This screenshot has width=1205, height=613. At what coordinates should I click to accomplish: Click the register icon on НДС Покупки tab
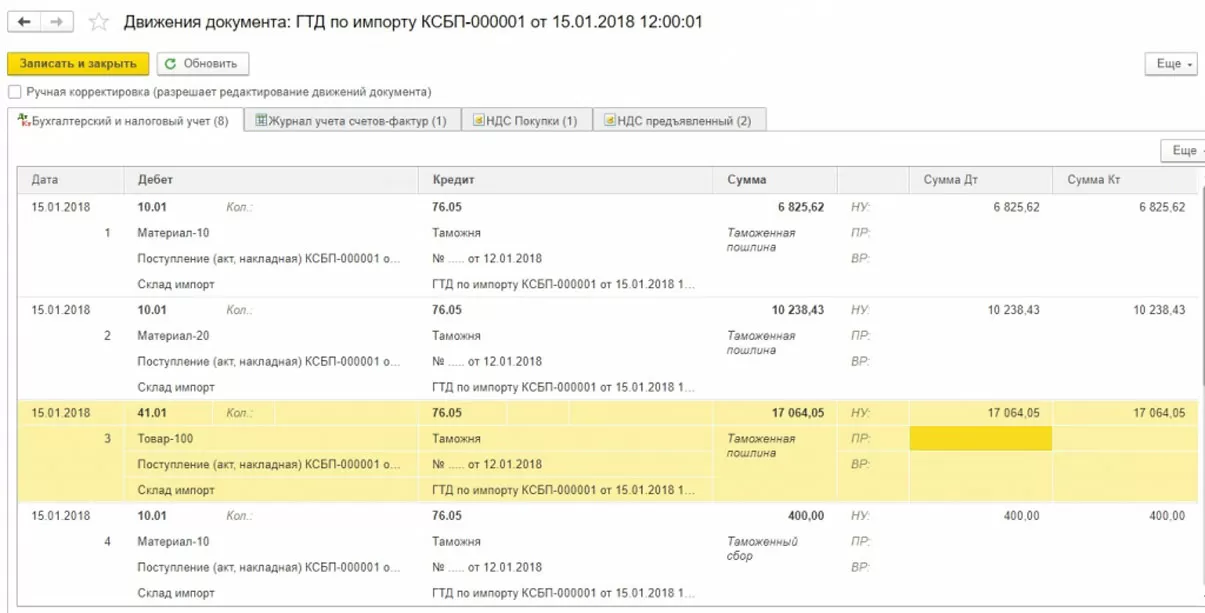(479, 121)
